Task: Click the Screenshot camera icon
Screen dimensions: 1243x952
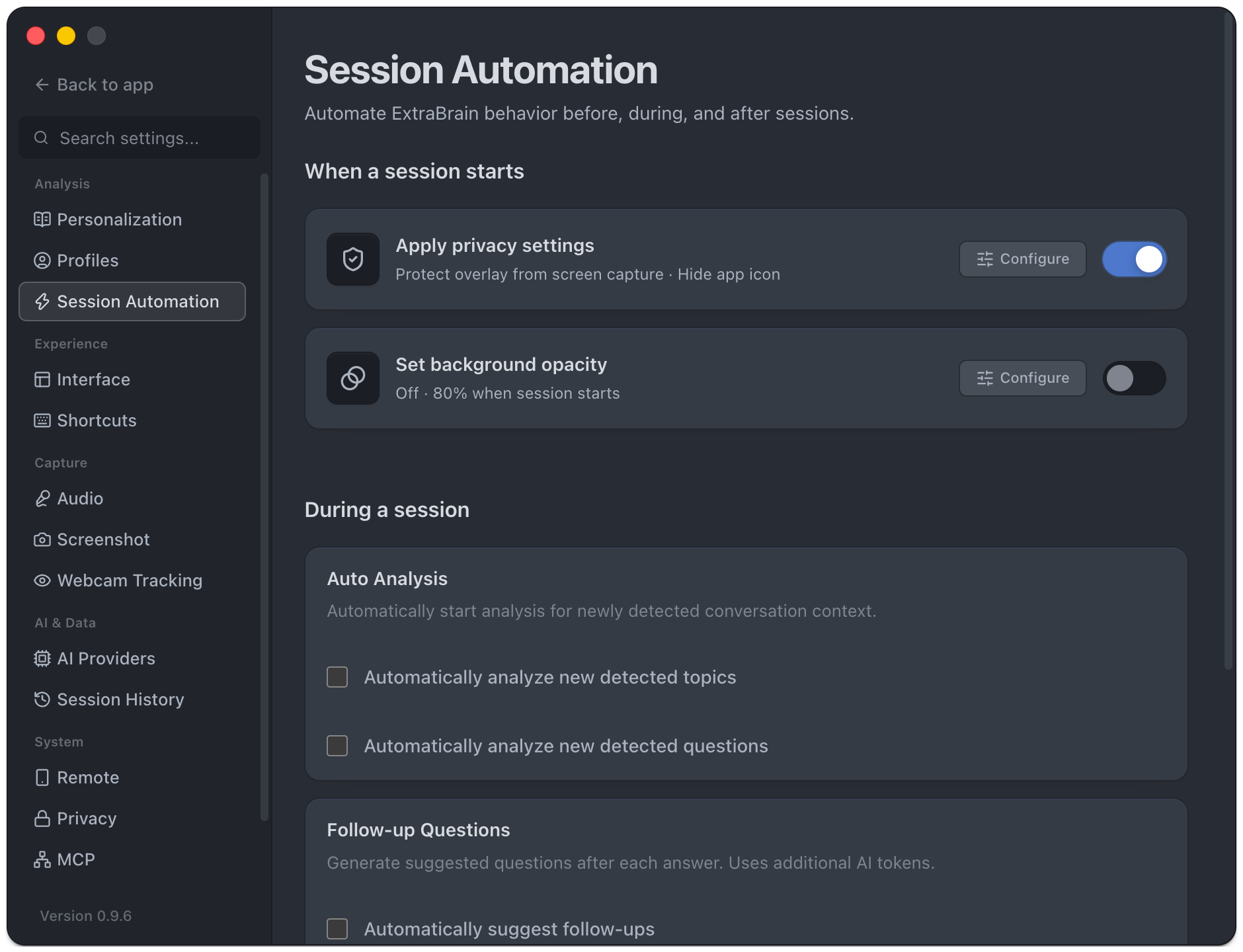Action: point(42,539)
